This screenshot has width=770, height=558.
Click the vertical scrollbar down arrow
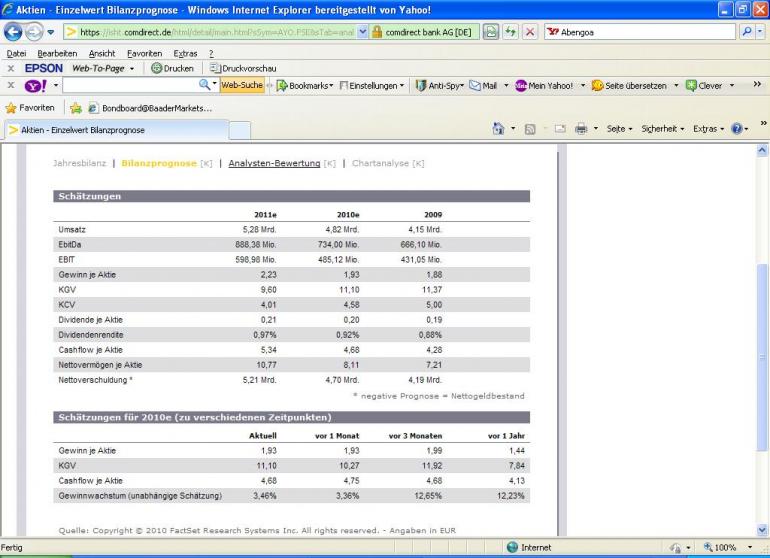(763, 530)
